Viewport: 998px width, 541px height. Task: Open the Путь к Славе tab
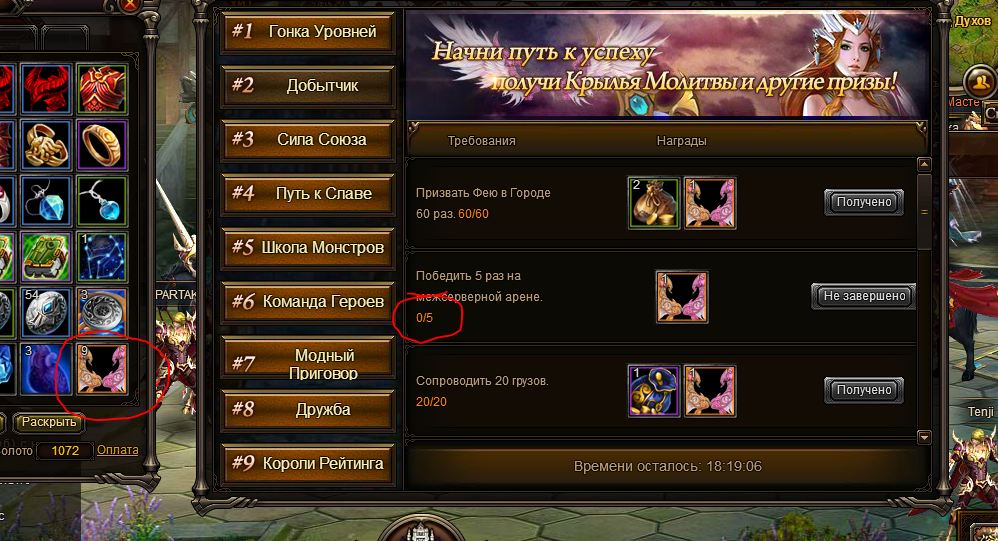[x=308, y=193]
